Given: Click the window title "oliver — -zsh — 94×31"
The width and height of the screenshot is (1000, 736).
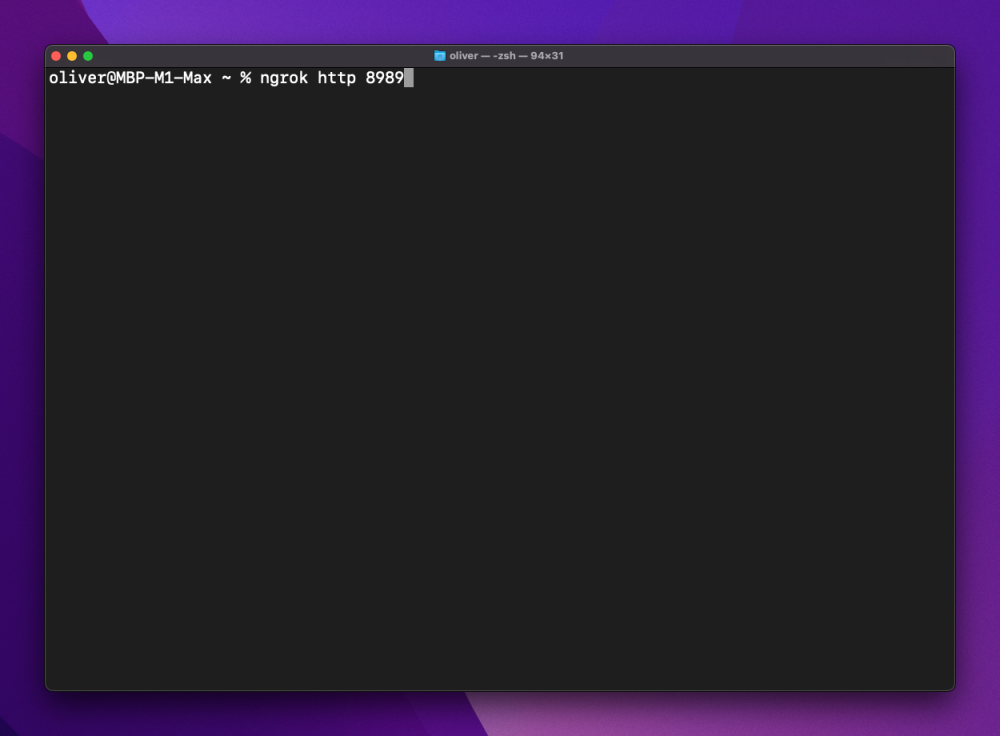Looking at the screenshot, I should [506, 56].
